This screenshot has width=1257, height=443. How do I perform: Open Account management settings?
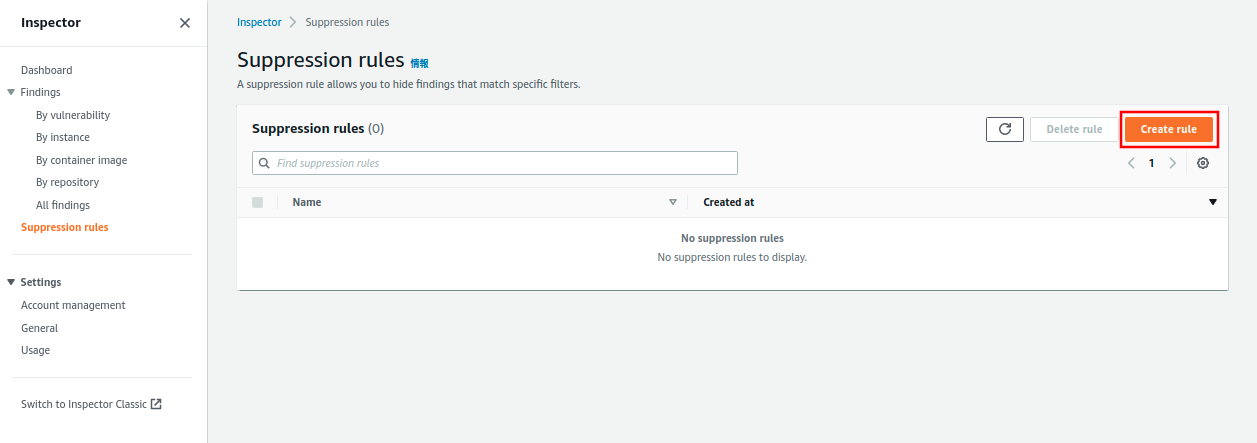click(73, 305)
